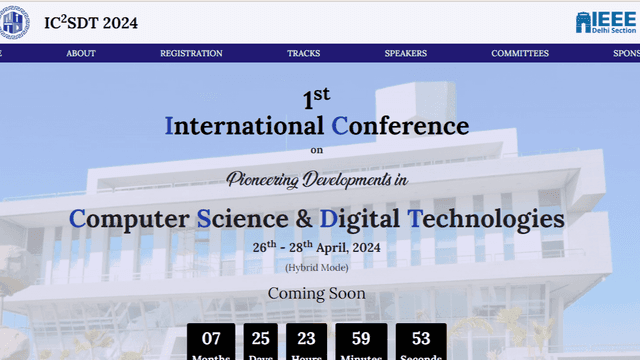Screen dimensions: 640x360
Task: Click the 59 Minutes countdown box
Action: pos(361,342)
